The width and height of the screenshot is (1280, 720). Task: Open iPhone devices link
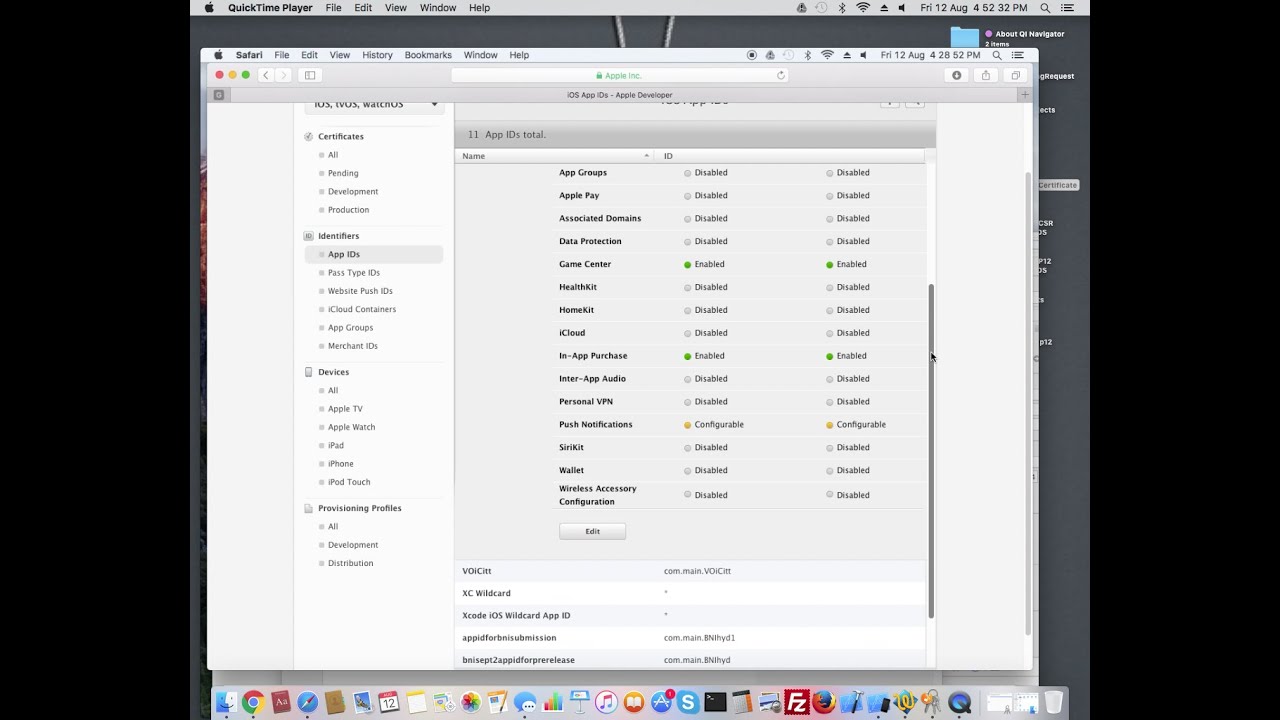pos(341,464)
